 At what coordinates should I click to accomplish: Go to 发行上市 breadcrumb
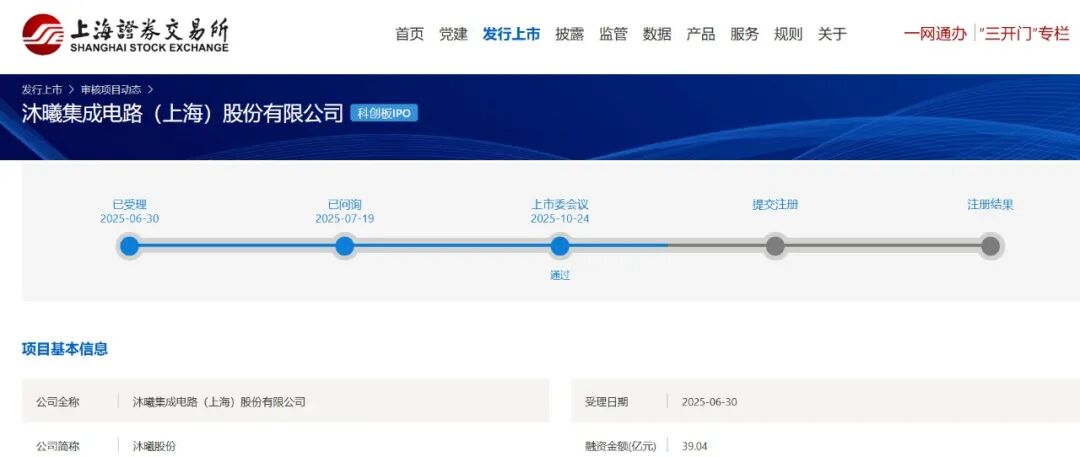click(42, 90)
